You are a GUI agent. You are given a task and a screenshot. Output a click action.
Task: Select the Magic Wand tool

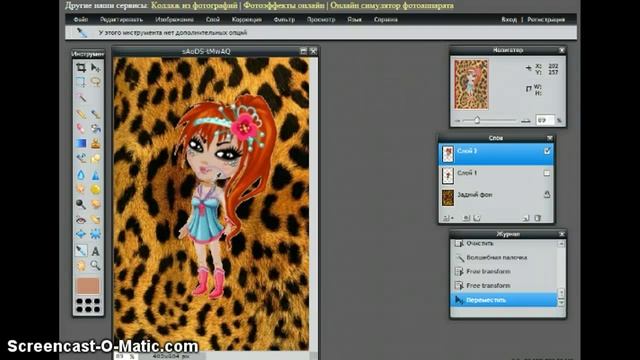[81, 97]
